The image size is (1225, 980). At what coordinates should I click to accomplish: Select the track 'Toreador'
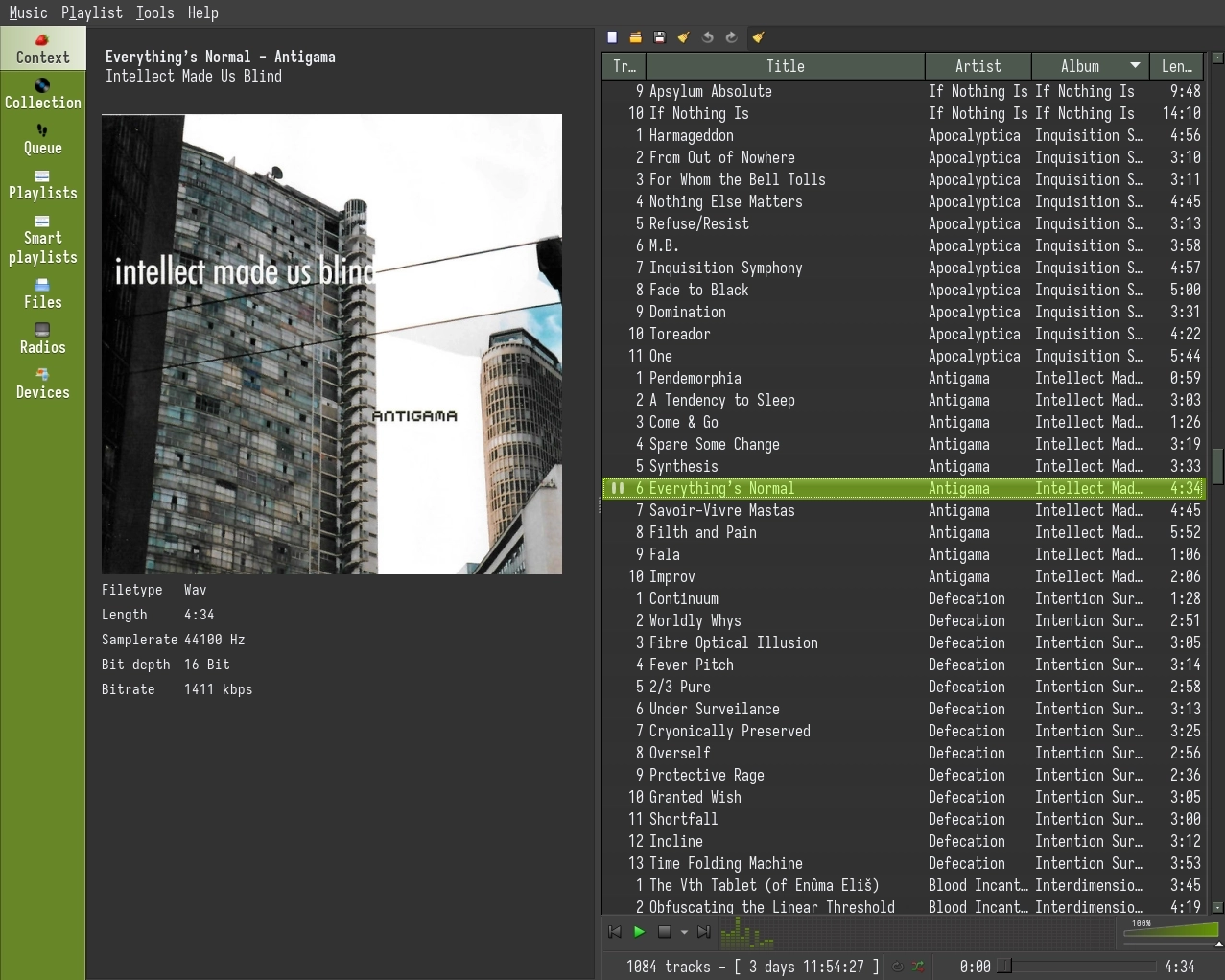coord(902,334)
